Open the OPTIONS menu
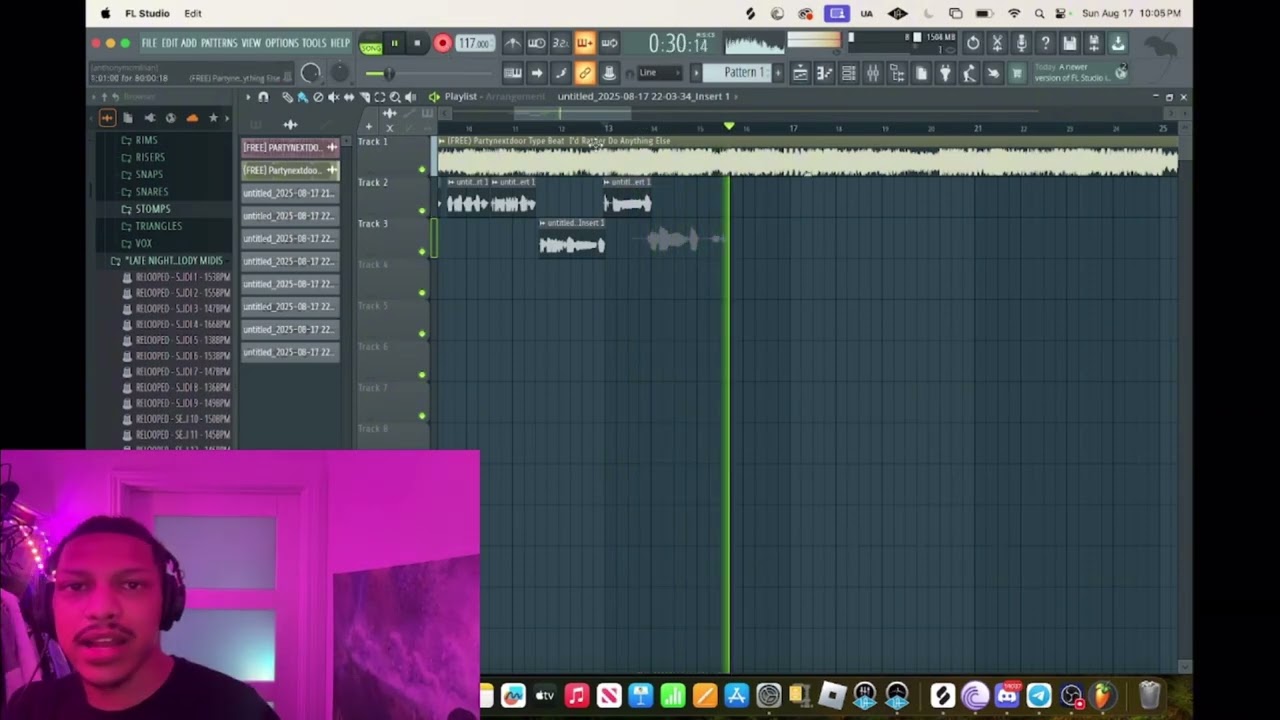The height and width of the screenshot is (720, 1280). pos(282,43)
